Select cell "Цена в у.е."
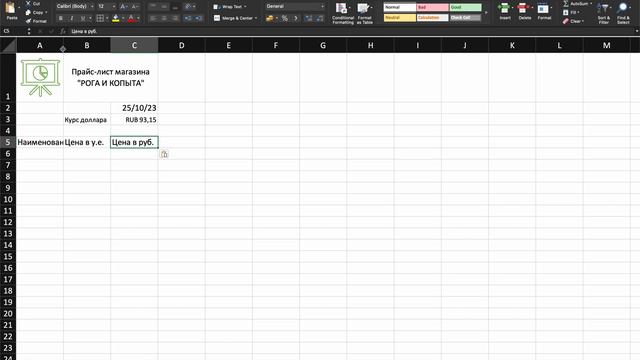 [x=87, y=142]
